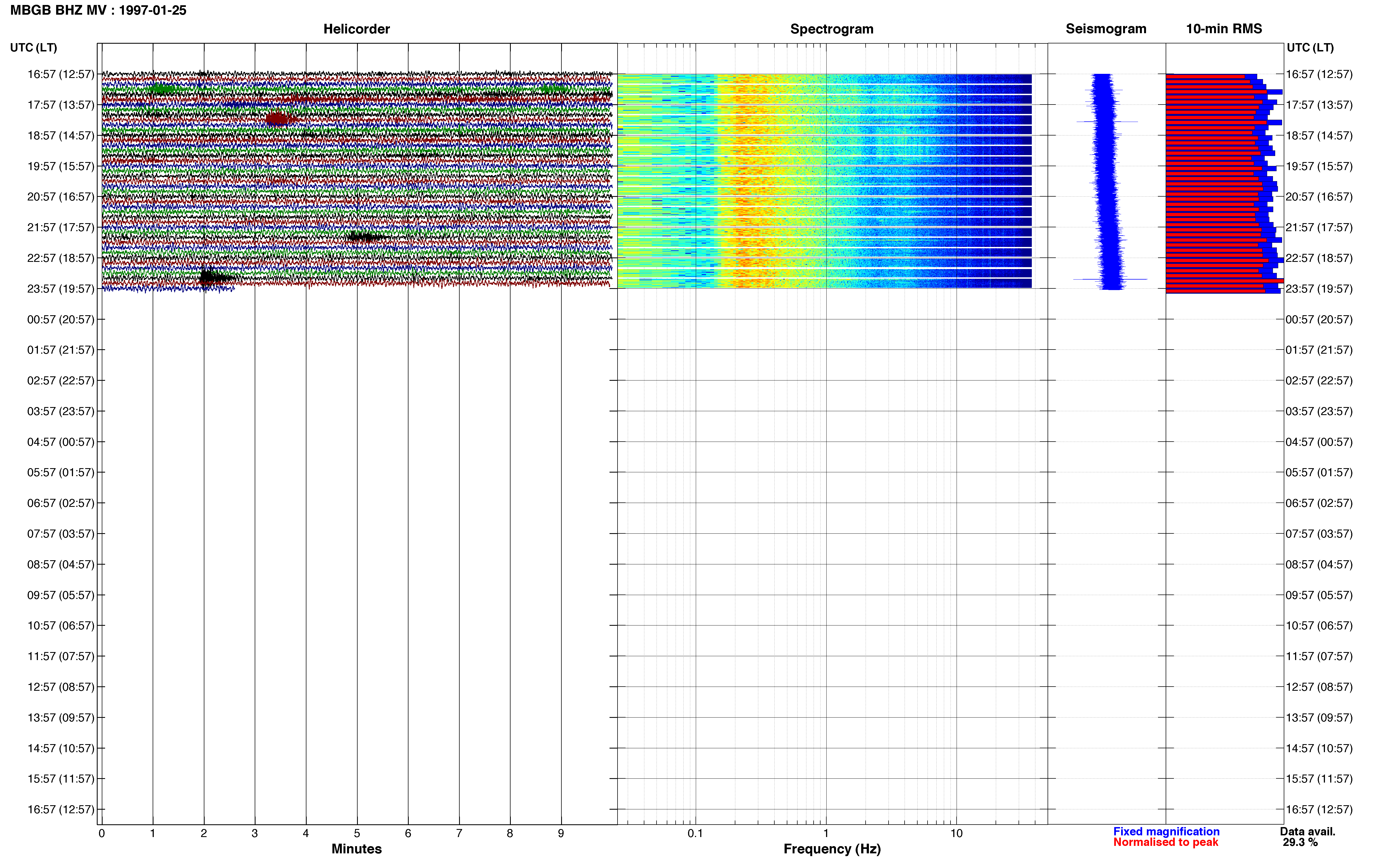Click the RMS-side time label '10:57 (06:57)'
This screenshot has width=1388, height=868.
pyautogui.click(x=1319, y=625)
